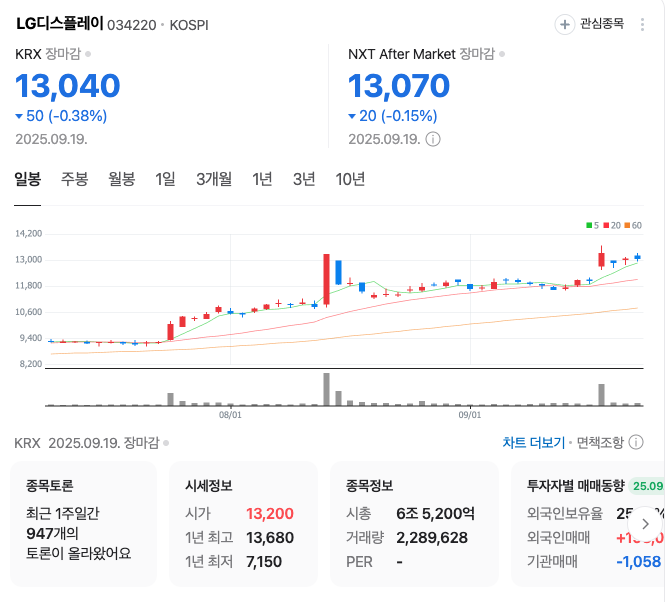Select the 1년 chart tab
The width and height of the screenshot is (667, 602).
click(x=262, y=179)
